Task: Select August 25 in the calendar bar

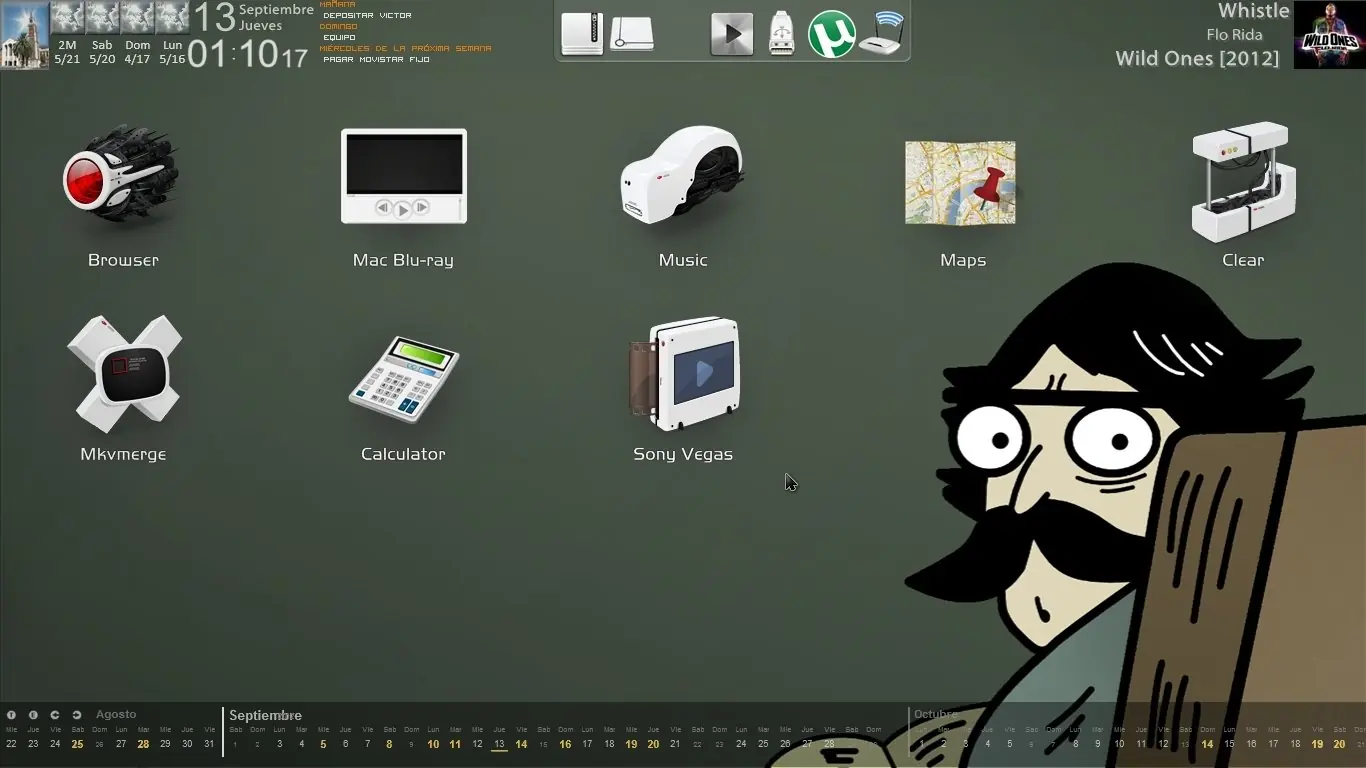Action: coord(77,744)
